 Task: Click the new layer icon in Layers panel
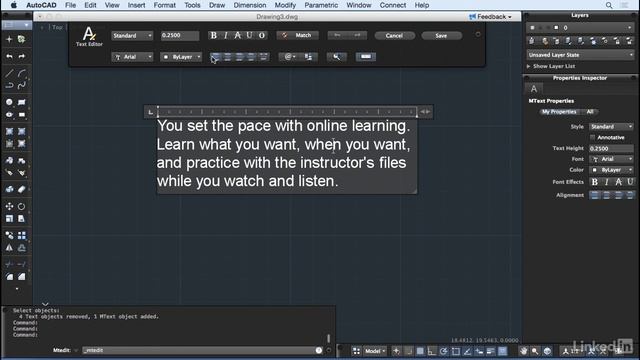pos(531,41)
